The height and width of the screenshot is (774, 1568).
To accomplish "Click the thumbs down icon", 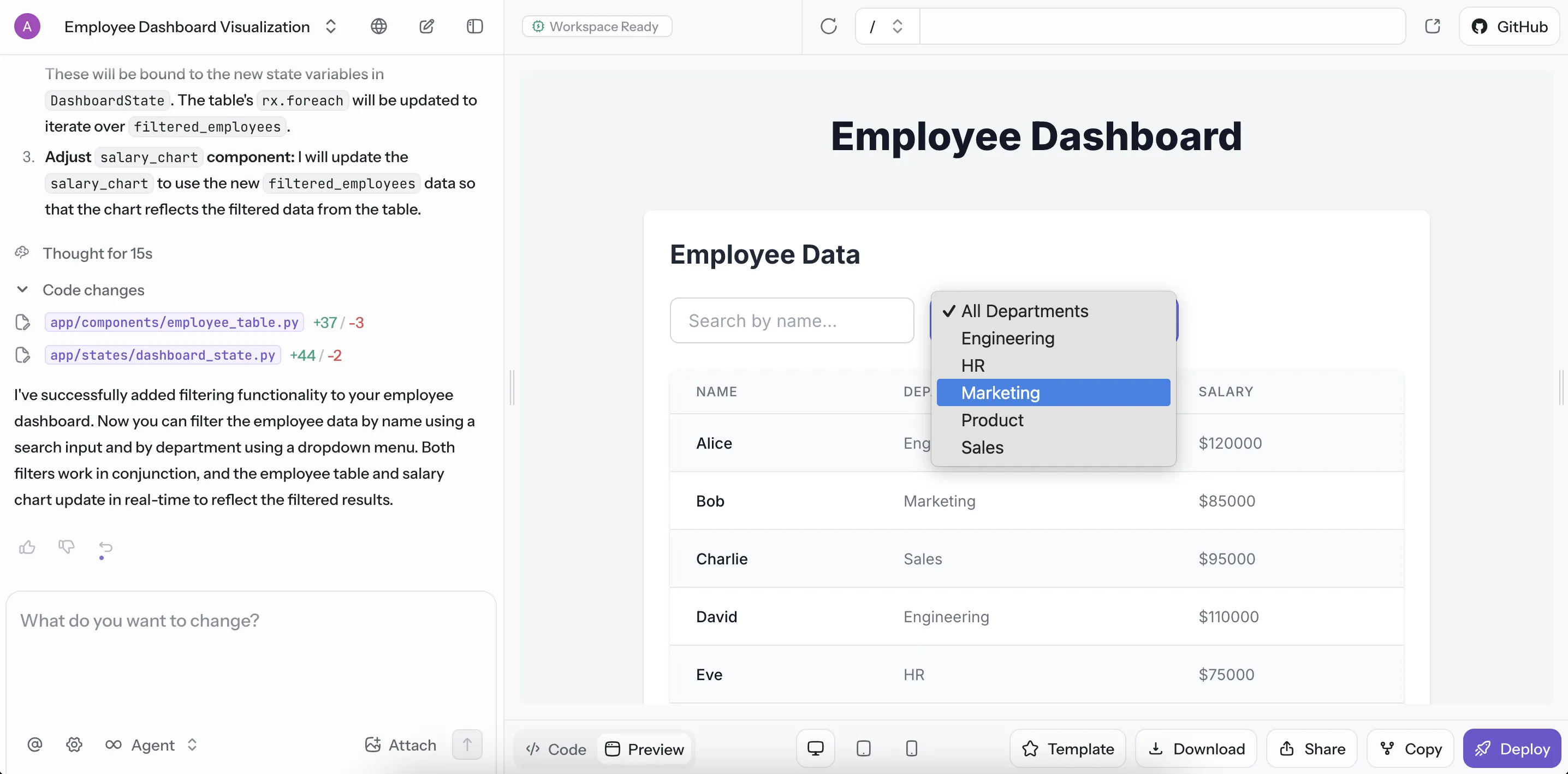I will [67, 546].
